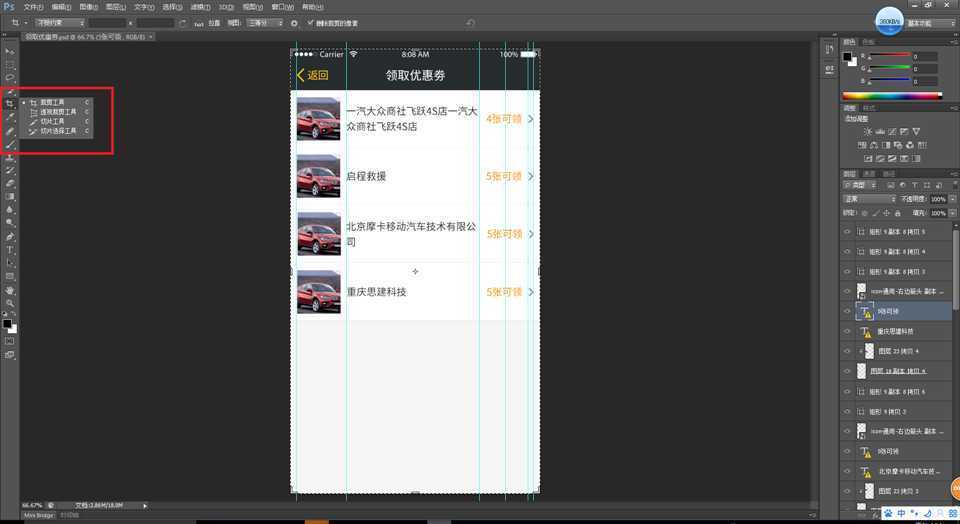Image resolution: width=960 pixels, height=524 pixels.
Task: Hide the 矩形 9 副本 8 拷贝 3 layer
Action: pyautogui.click(x=847, y=271)
